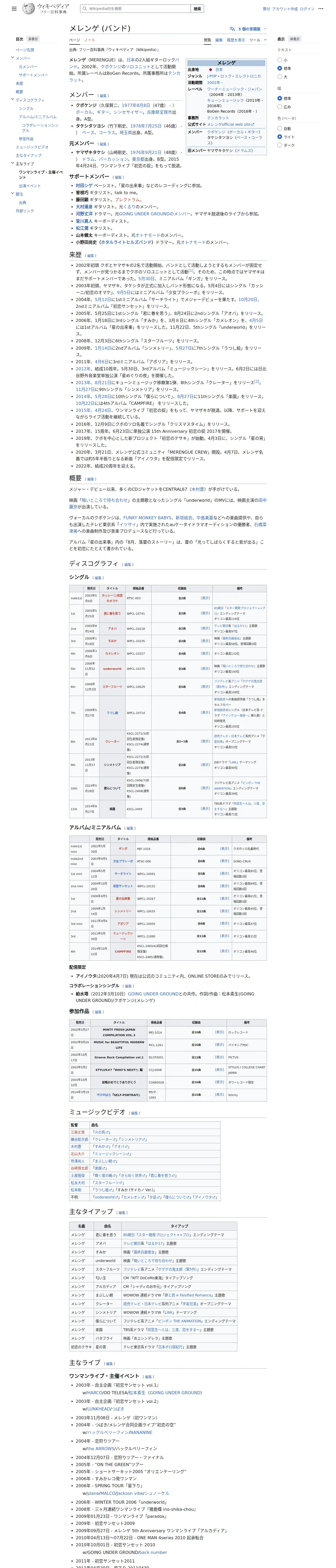Open J-POP genre link in infobox
The height and width of the screenshot is (1568, 336).
pyautogui.click(x=212, y=76)
